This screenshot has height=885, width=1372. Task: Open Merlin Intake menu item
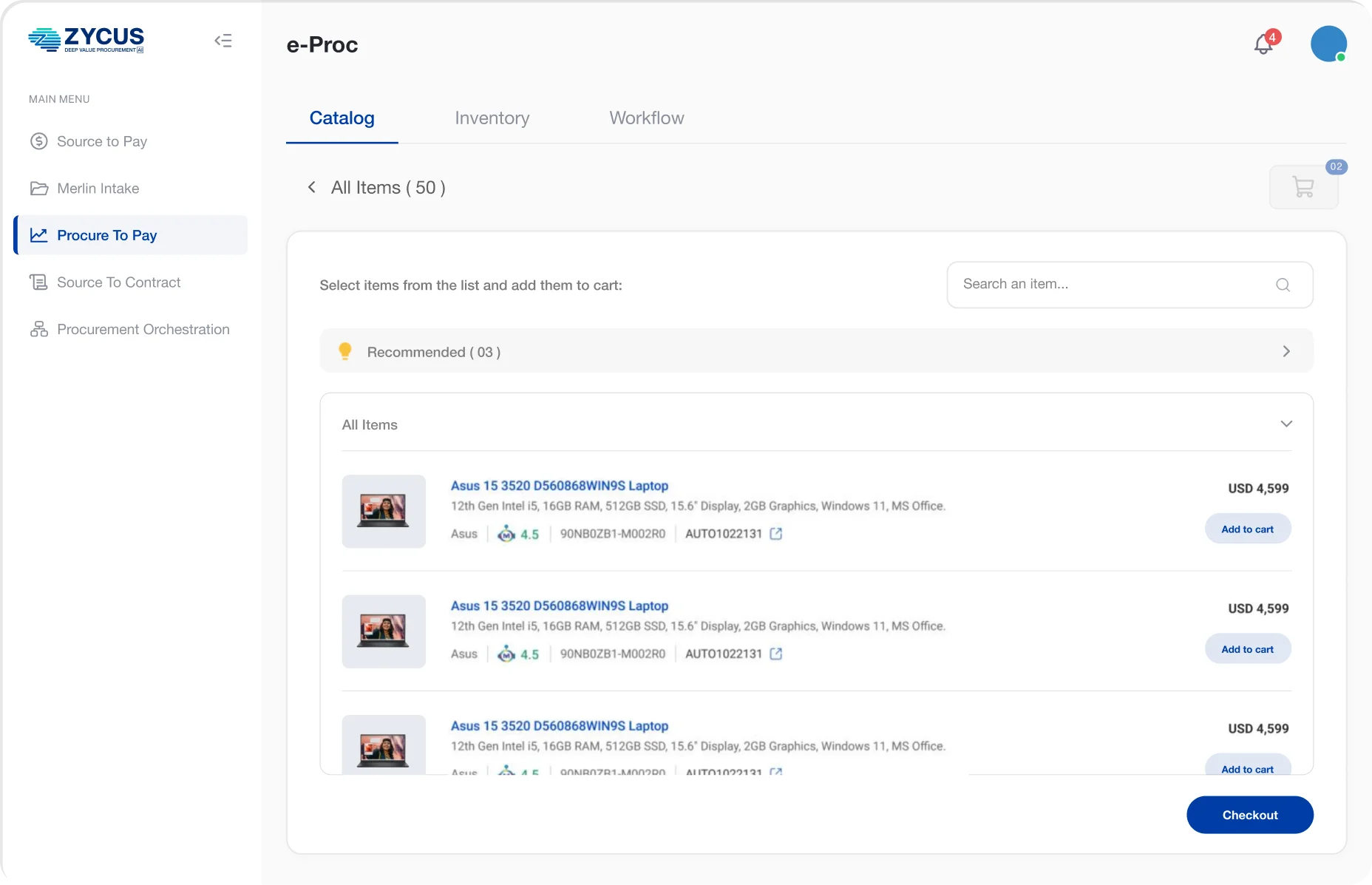98,189
